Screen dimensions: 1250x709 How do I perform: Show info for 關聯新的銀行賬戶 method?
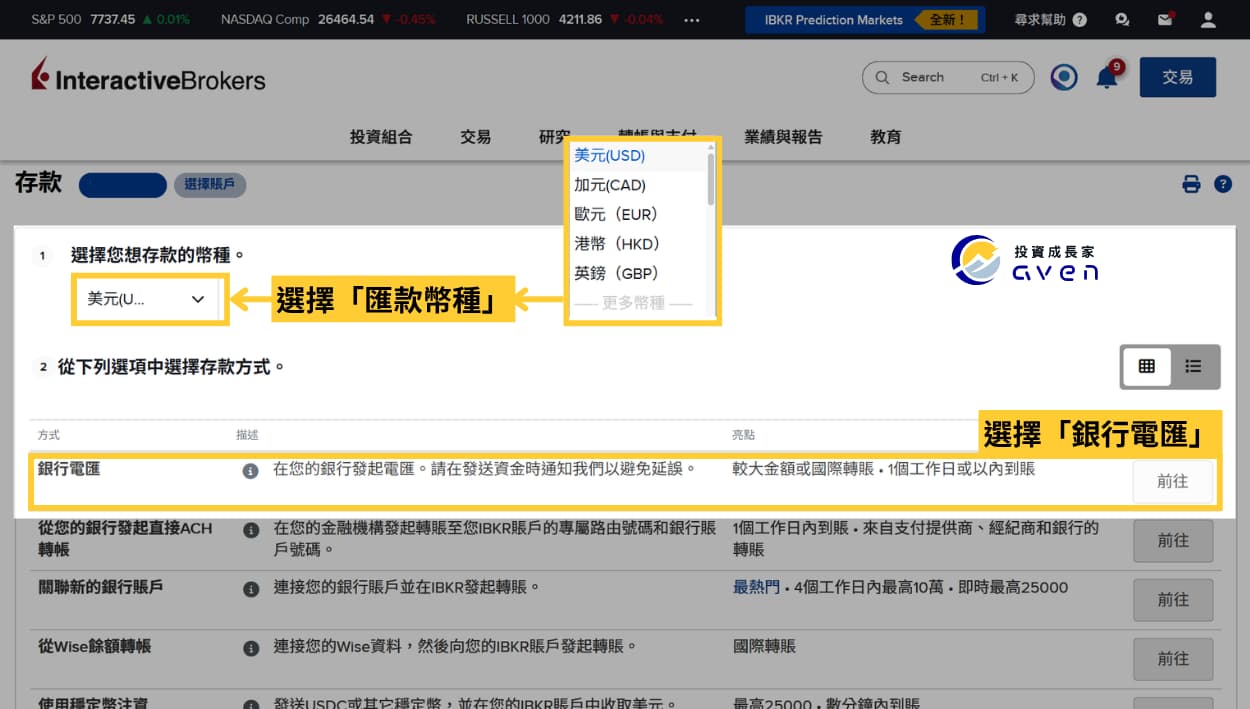click(x=251, y=588)
